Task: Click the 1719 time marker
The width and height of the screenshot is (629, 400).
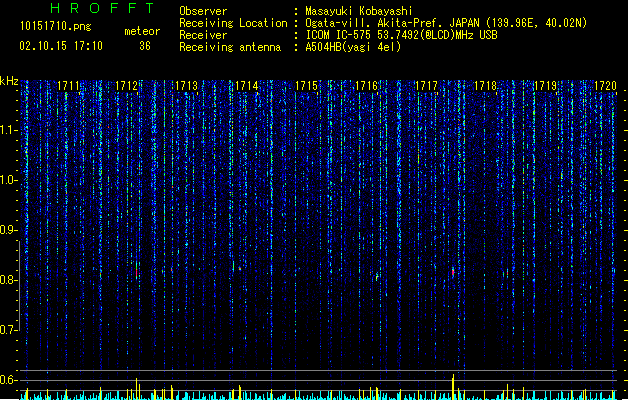Action: coord(546,86)
